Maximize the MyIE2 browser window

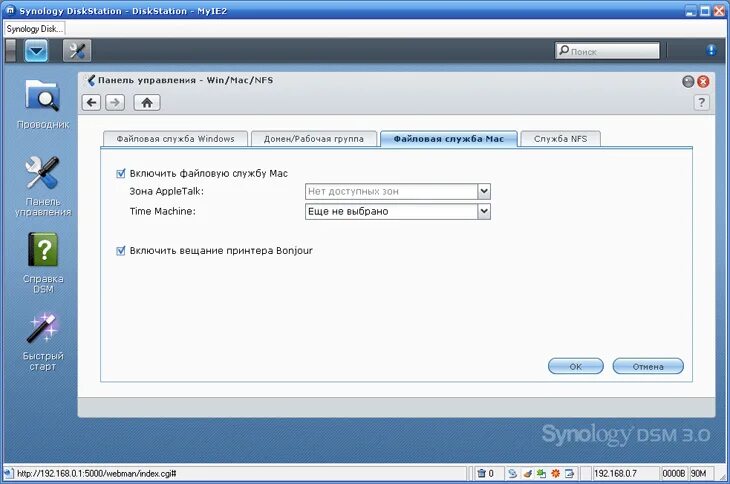pyautogui.click(x=705, y=11)
